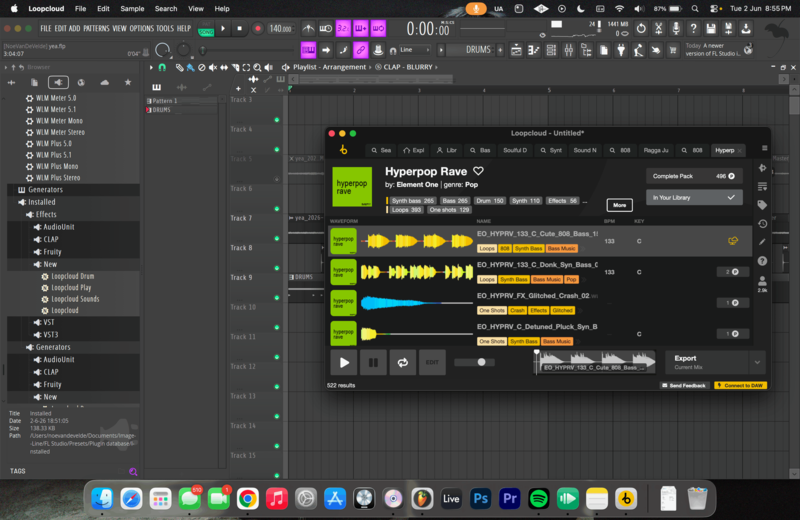Click the Connect to DAW button
The height and width of the screenshot is (520, 800).
(x=740, y=385)
